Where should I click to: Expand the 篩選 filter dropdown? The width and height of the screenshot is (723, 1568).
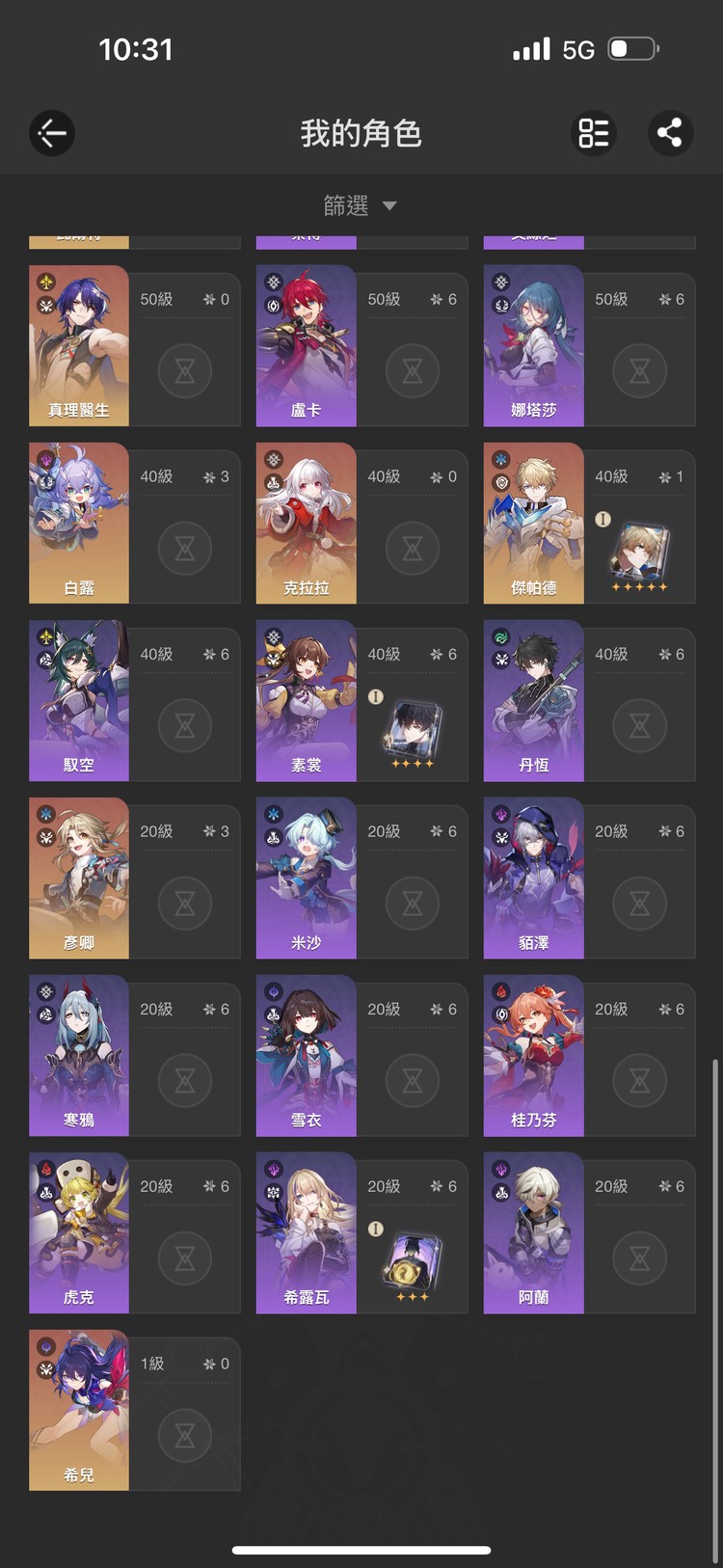coord(361,205)
